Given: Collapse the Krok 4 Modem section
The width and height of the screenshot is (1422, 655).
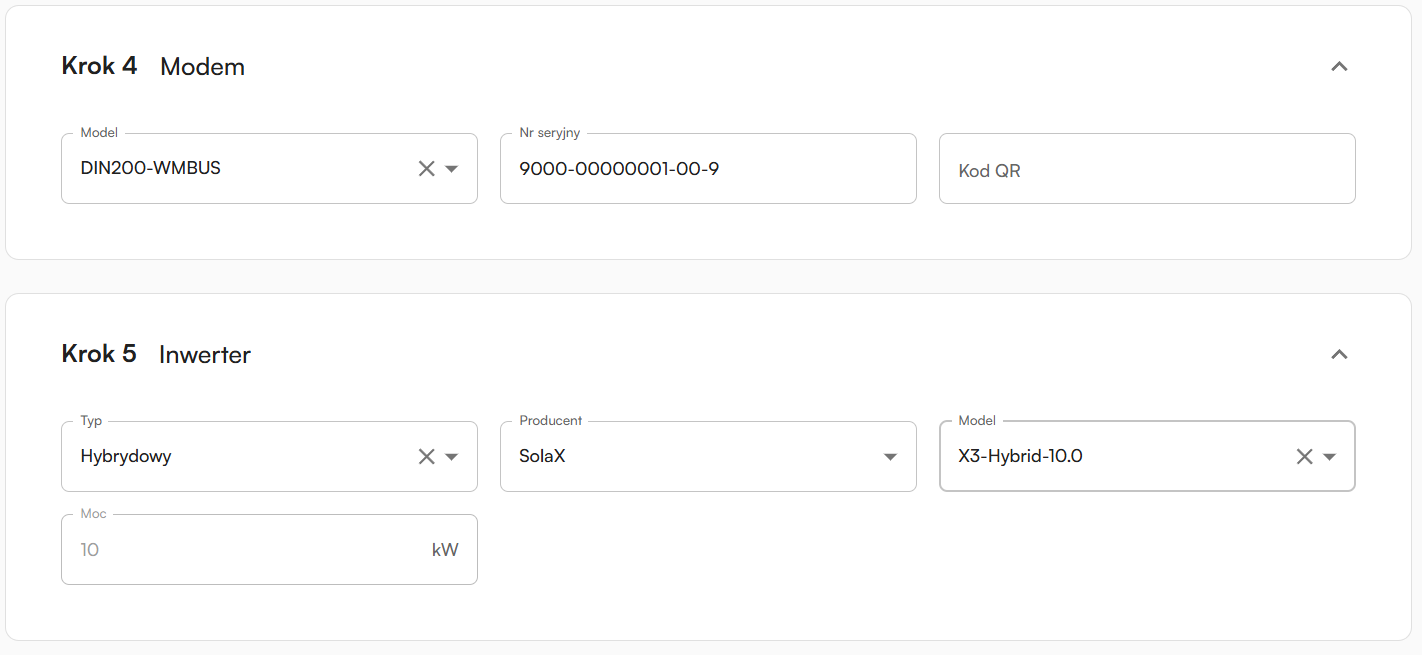Looking at the screenshot, I should (1339, 67).
